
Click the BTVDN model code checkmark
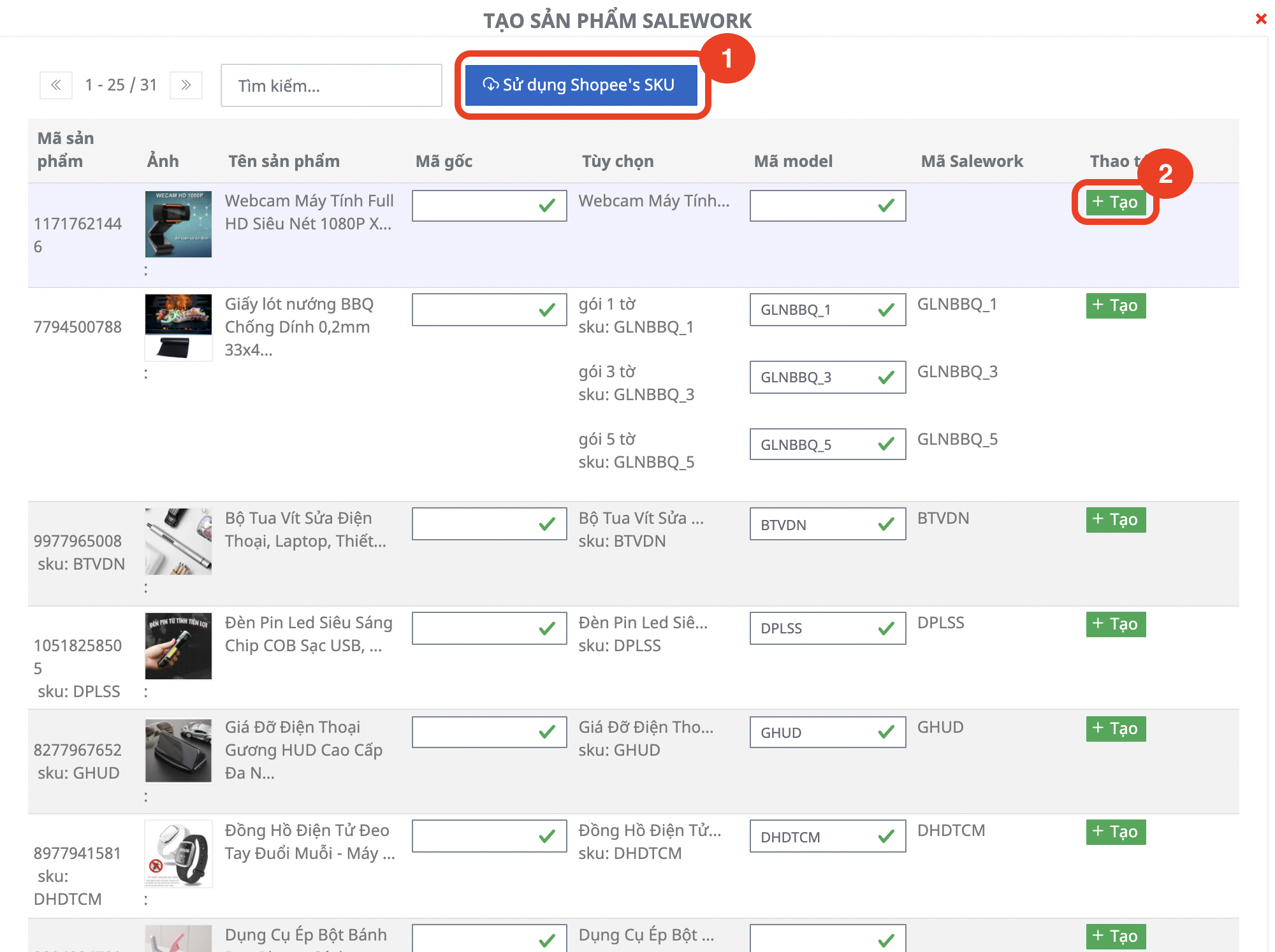[885, 524]
